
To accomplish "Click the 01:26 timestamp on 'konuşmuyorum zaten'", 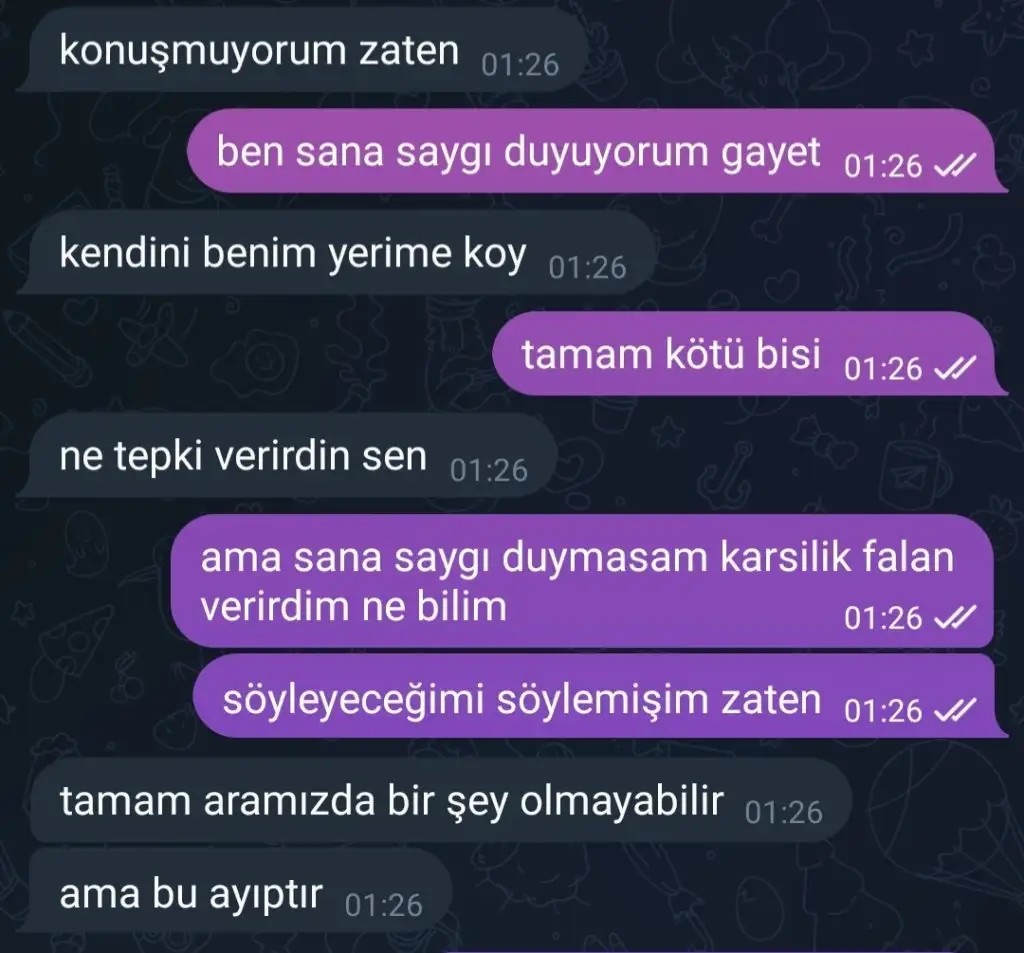I will [x=520, y=65].
